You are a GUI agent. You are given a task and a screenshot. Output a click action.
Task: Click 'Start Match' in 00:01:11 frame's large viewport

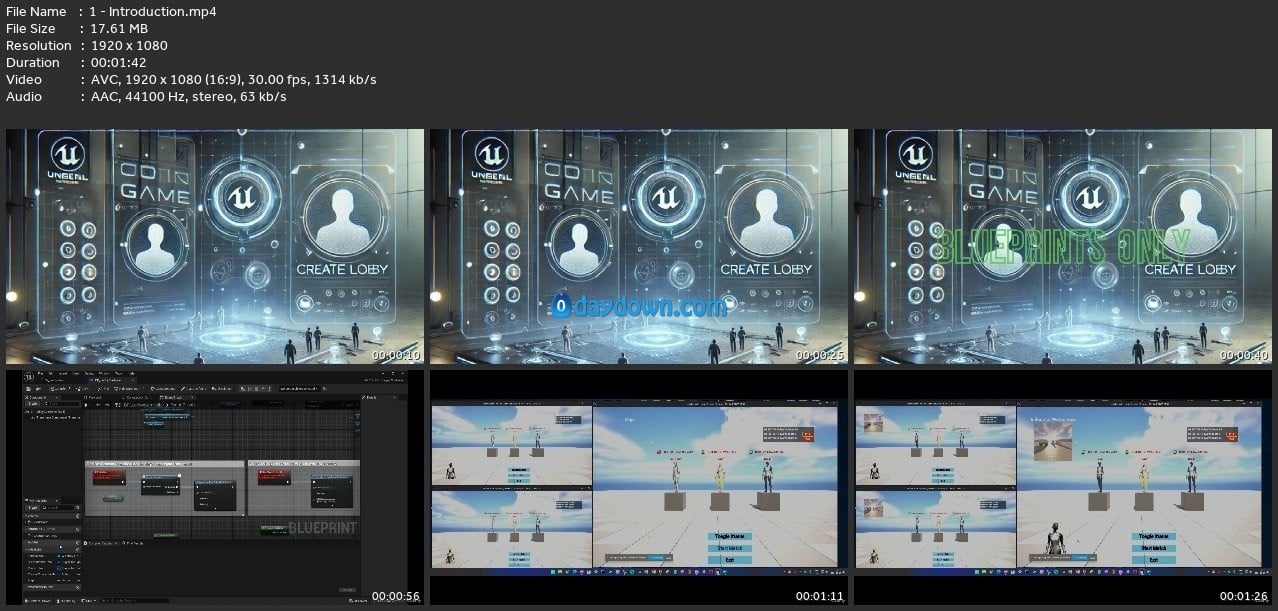(730, 548)
